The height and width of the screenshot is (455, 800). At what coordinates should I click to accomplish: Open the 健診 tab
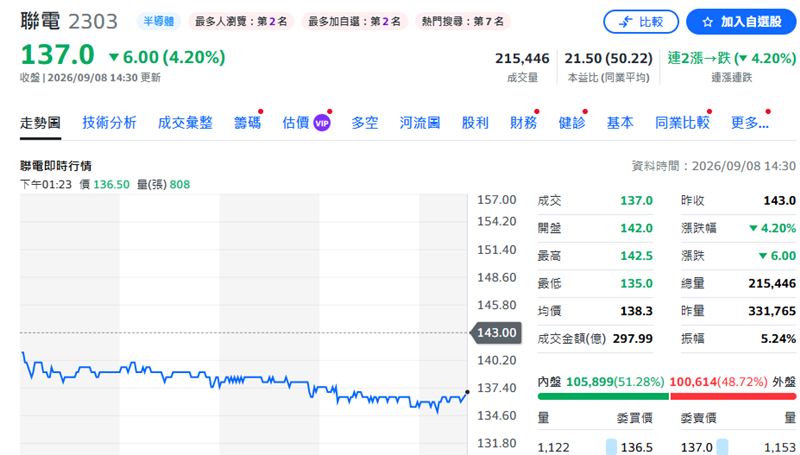coord(572,123)
